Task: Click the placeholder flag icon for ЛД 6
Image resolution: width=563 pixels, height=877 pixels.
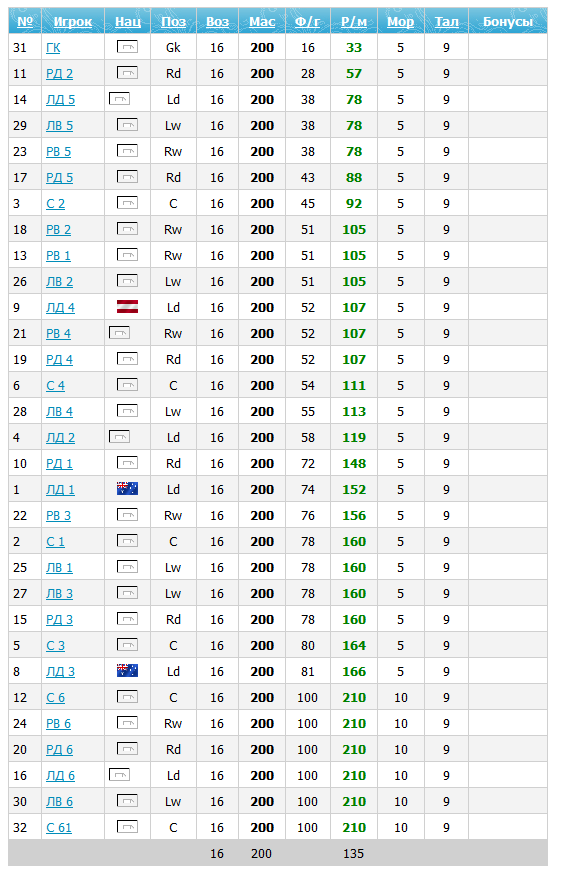Action: [x=119, y=775]
